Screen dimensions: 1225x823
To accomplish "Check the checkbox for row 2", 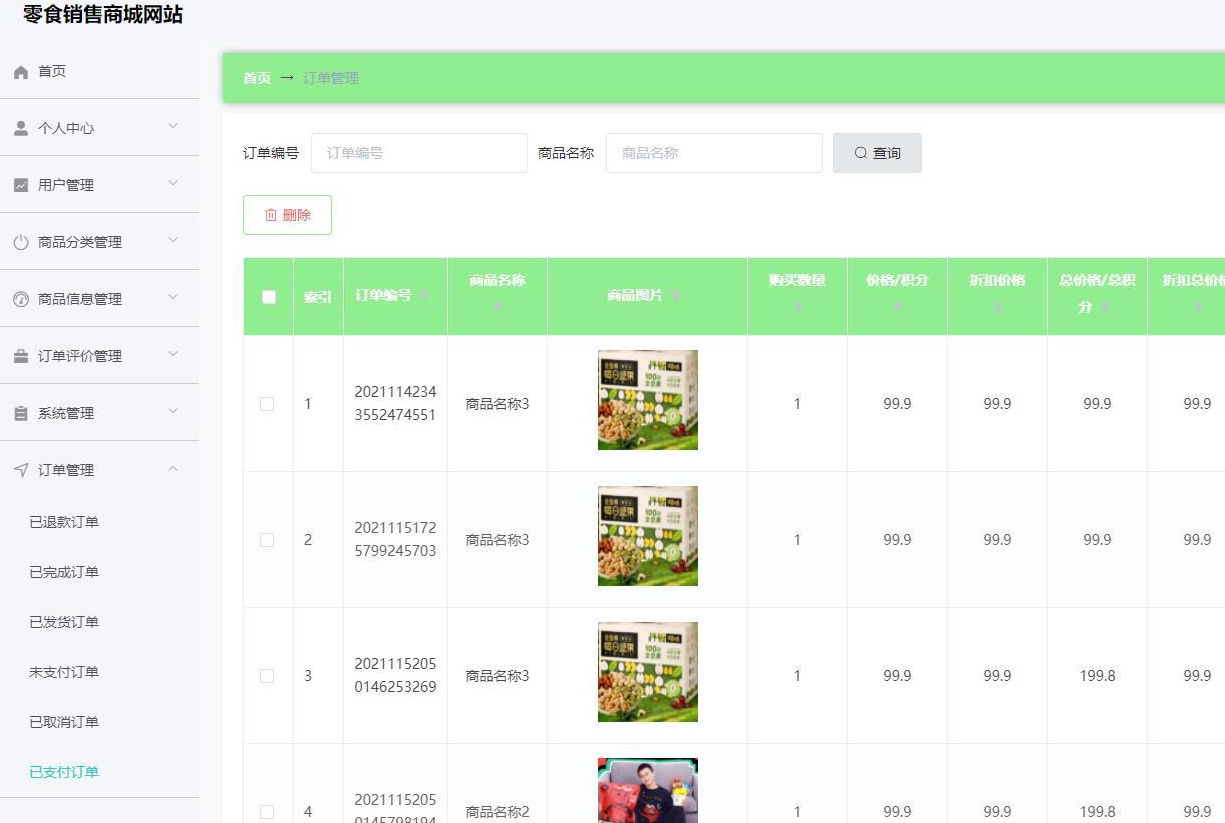I will coord(267,540).
